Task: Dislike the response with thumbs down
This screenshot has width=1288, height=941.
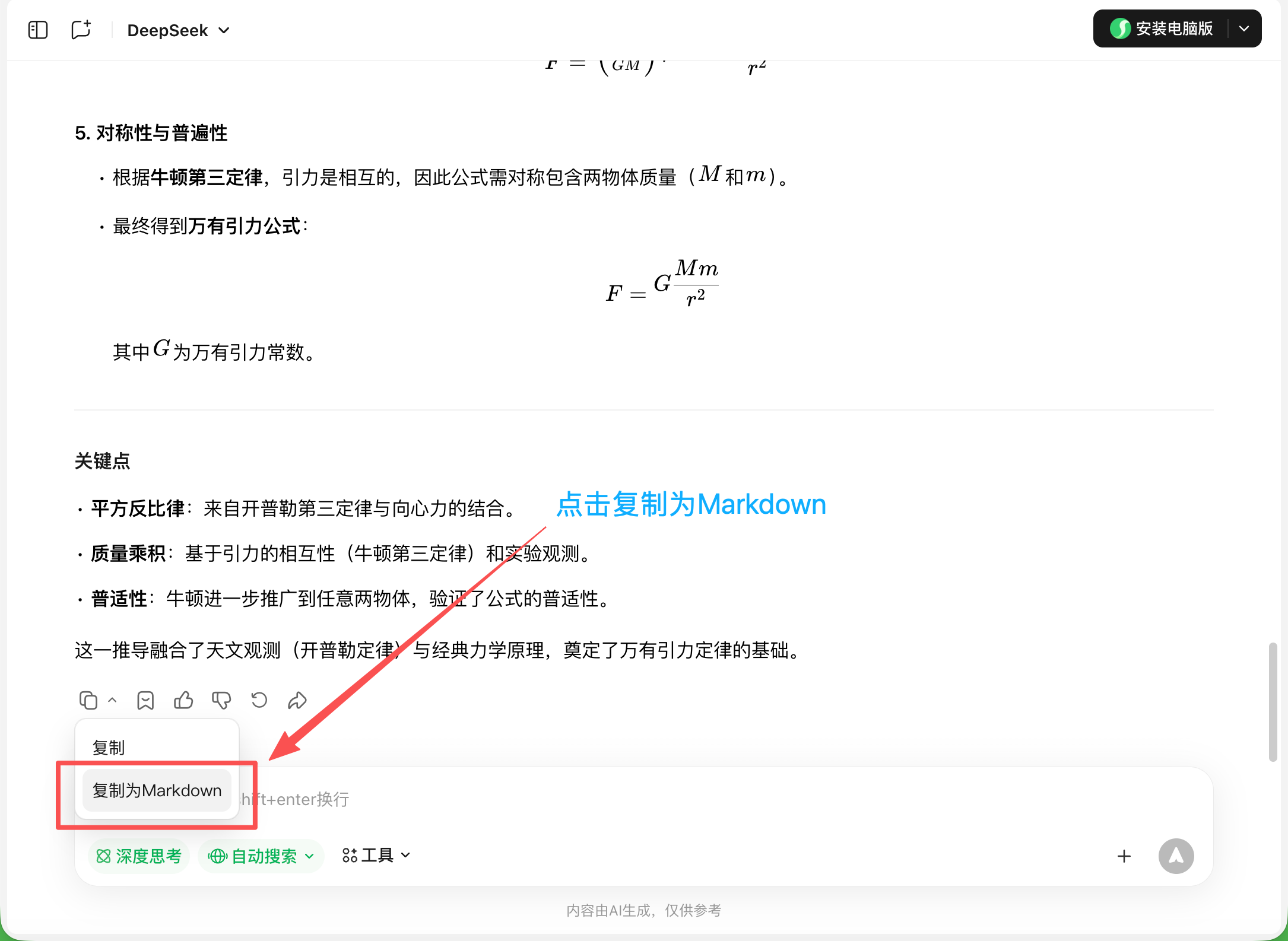Action: point(221,701)
